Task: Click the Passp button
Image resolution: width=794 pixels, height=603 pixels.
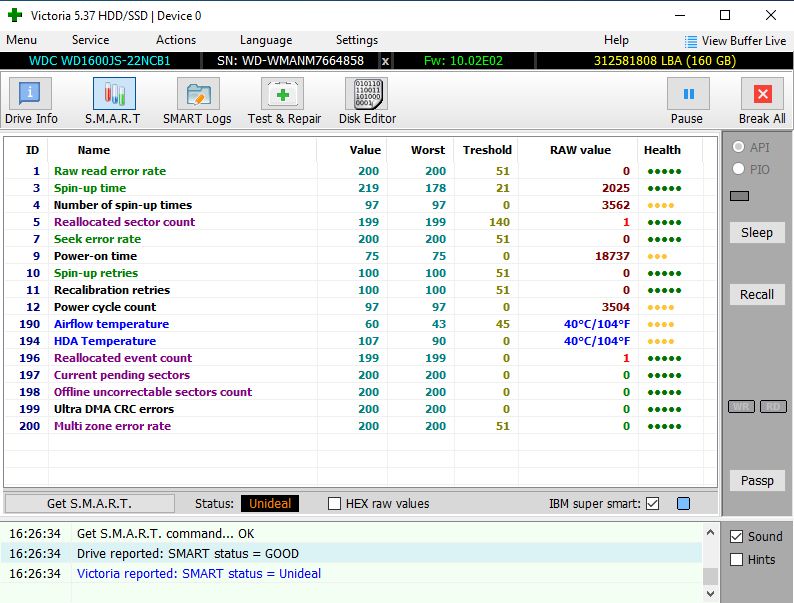Action: point(757,480)
